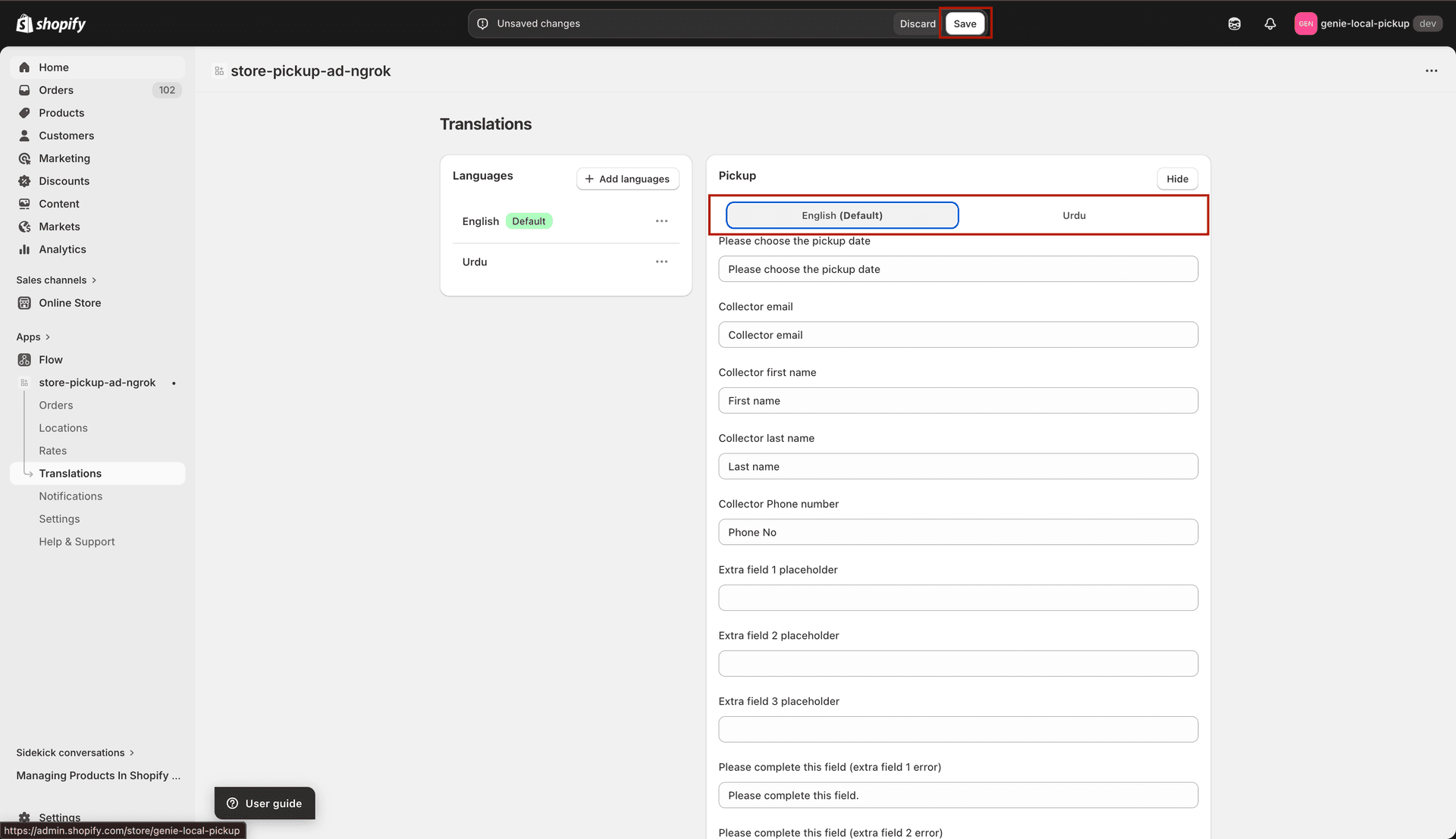Image resolution: width=1456 pixels, height=839 pixels.
Task: Switch to Notifications in the app menu
Action: pyautogui.click(x=71, y=496)
